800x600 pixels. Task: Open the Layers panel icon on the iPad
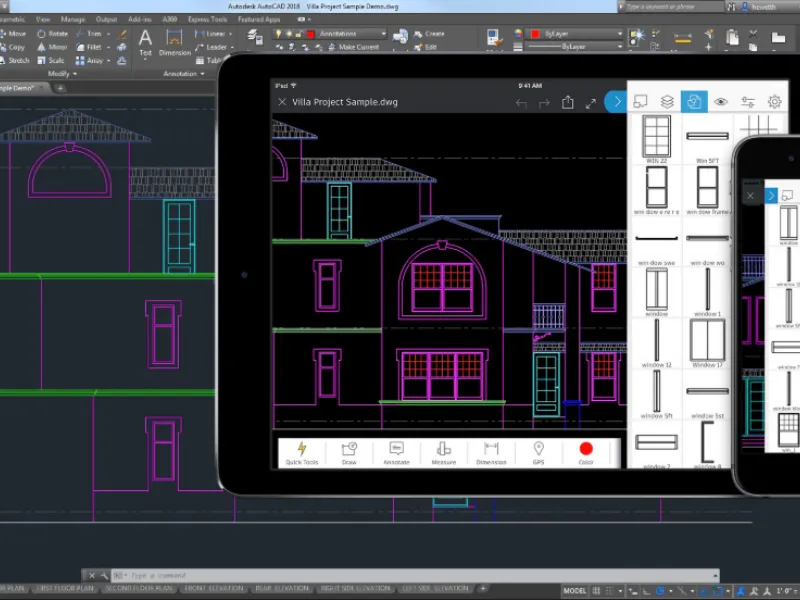coord(667,102)
